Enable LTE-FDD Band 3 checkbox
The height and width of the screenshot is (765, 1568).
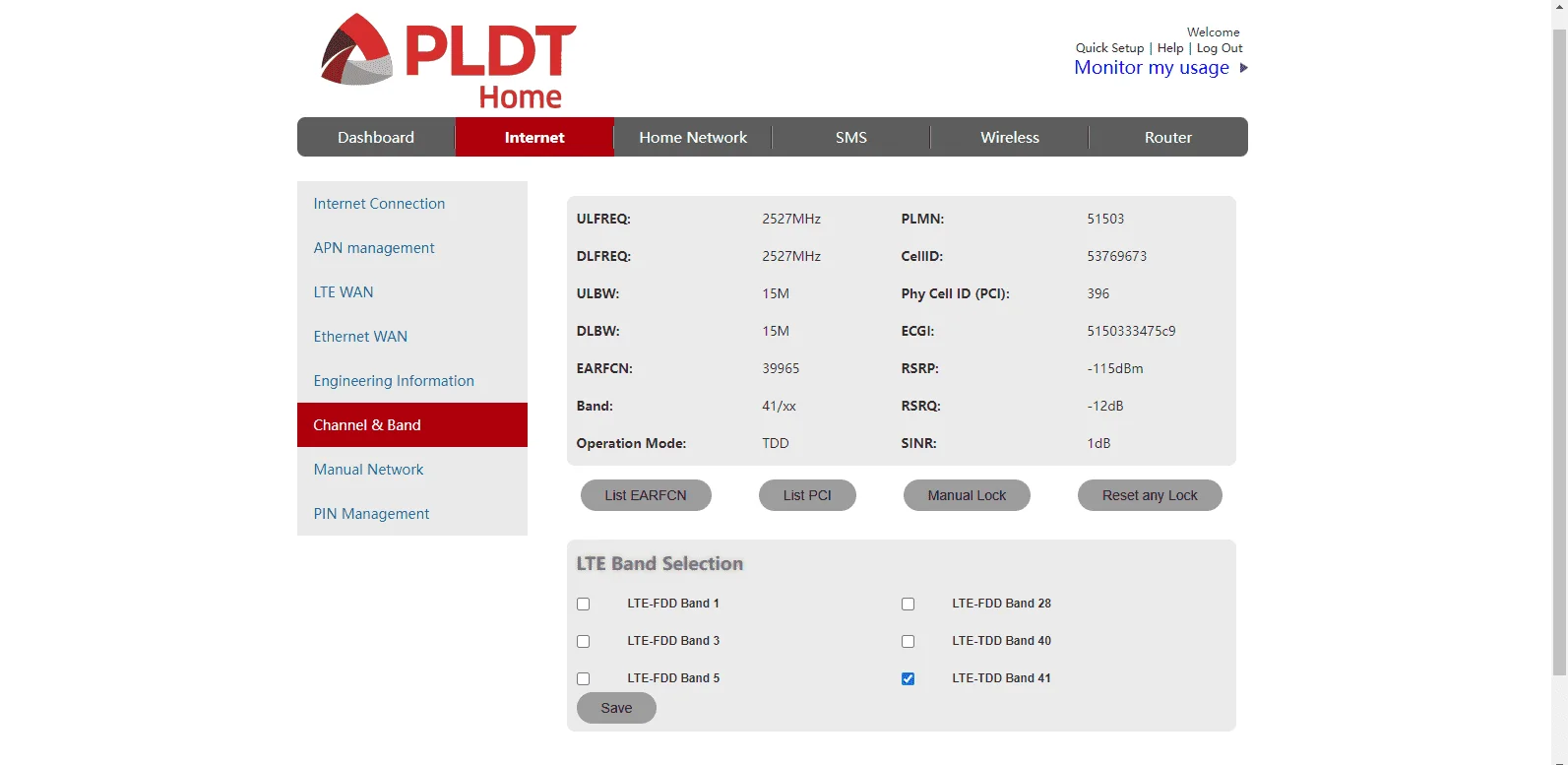583,641
